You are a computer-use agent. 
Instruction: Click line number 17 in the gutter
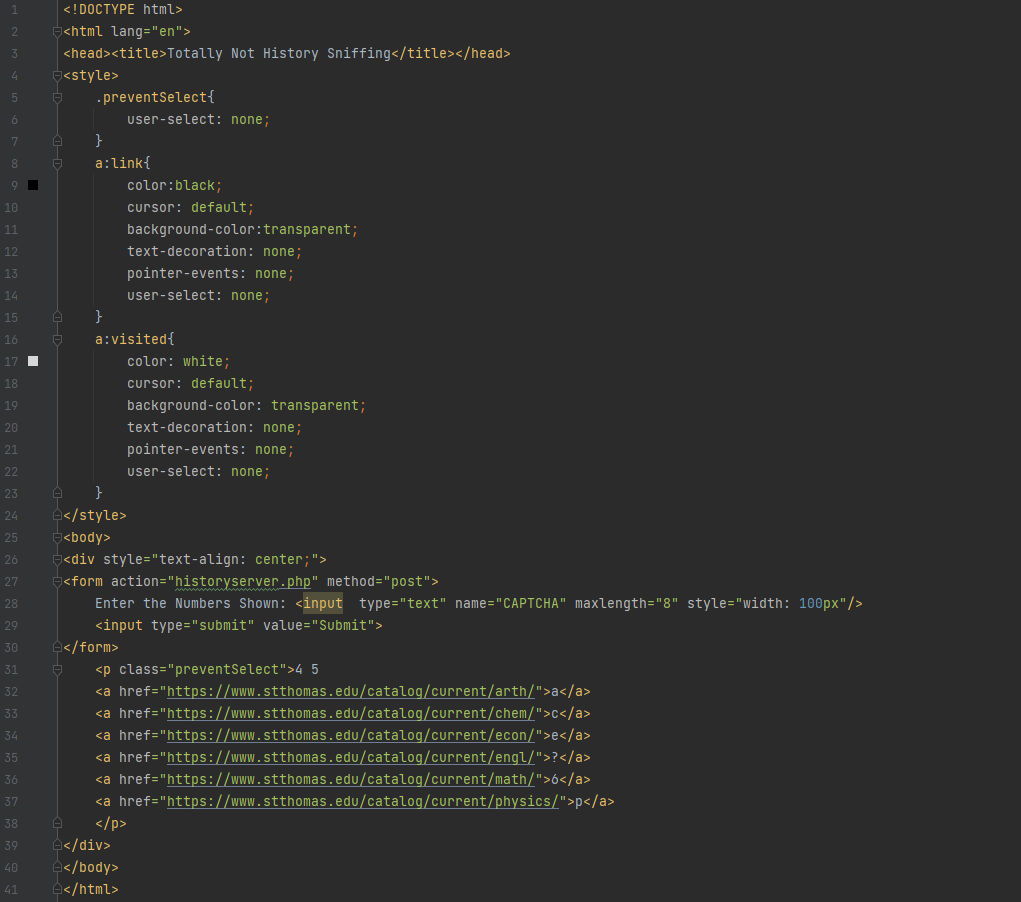point(11,361)
